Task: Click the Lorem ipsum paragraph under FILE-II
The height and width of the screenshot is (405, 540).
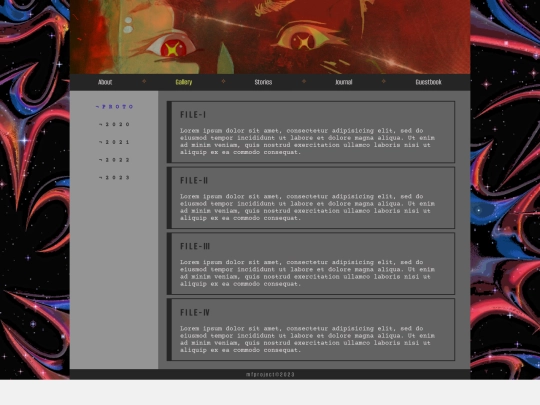Action: (x=307, y=207)
